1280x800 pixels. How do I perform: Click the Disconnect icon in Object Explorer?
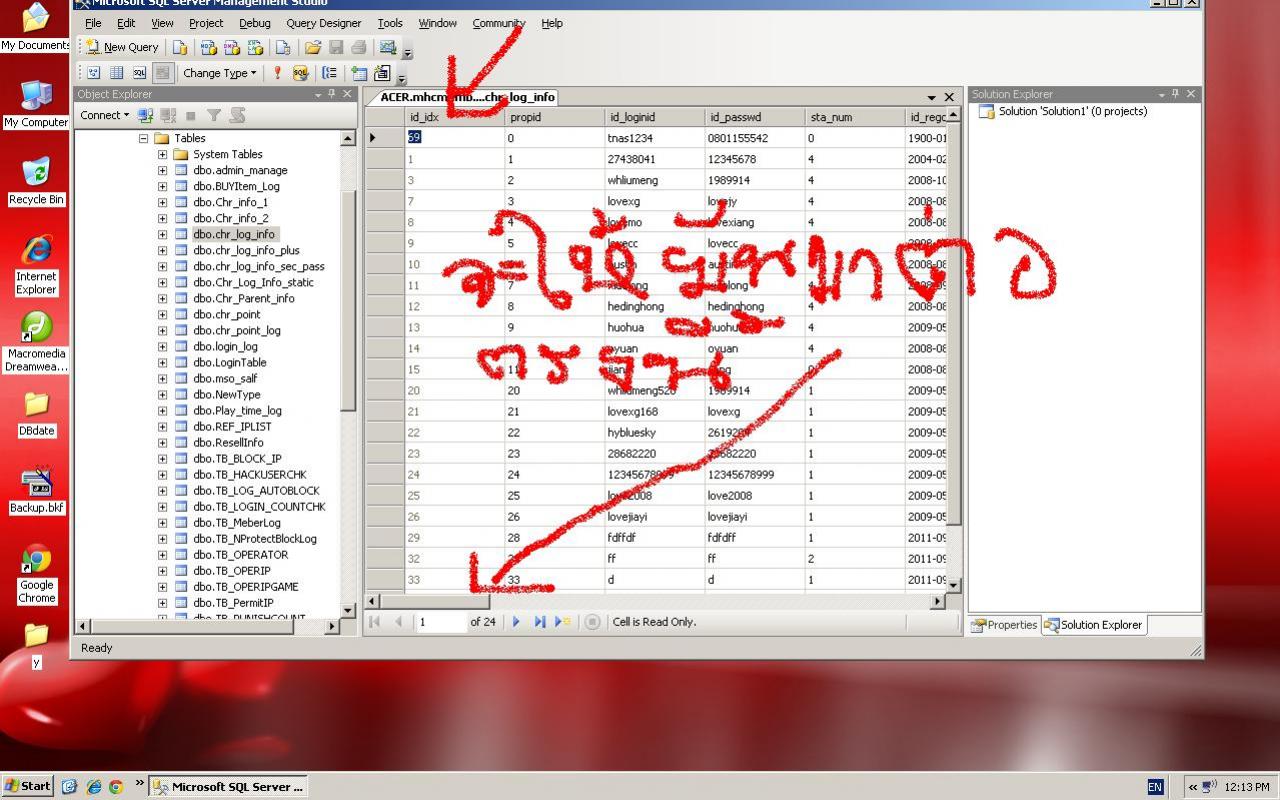(x=168, y=115)
